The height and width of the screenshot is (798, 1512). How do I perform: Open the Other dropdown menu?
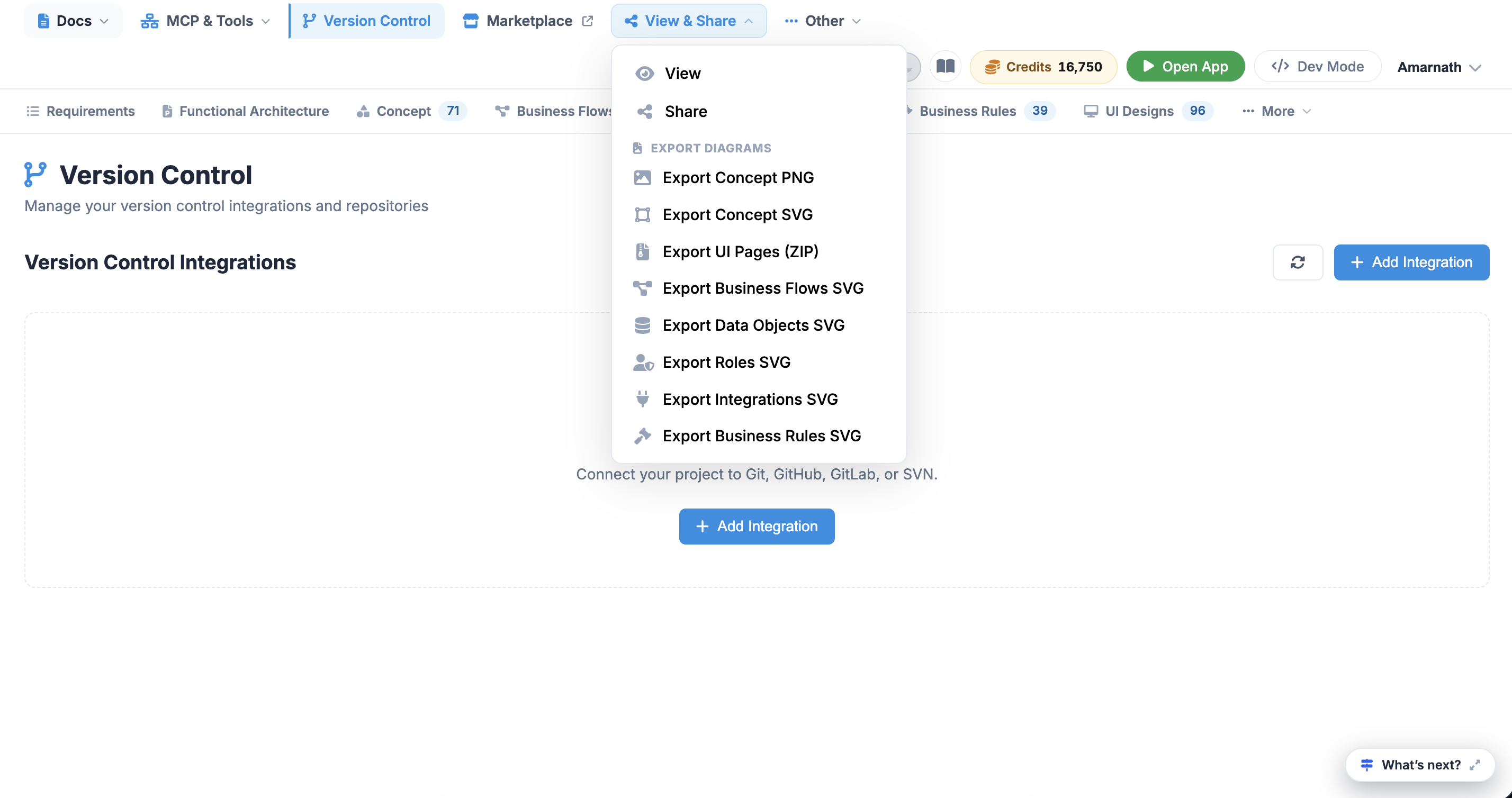pyautogui.click(x=823, y=21)
